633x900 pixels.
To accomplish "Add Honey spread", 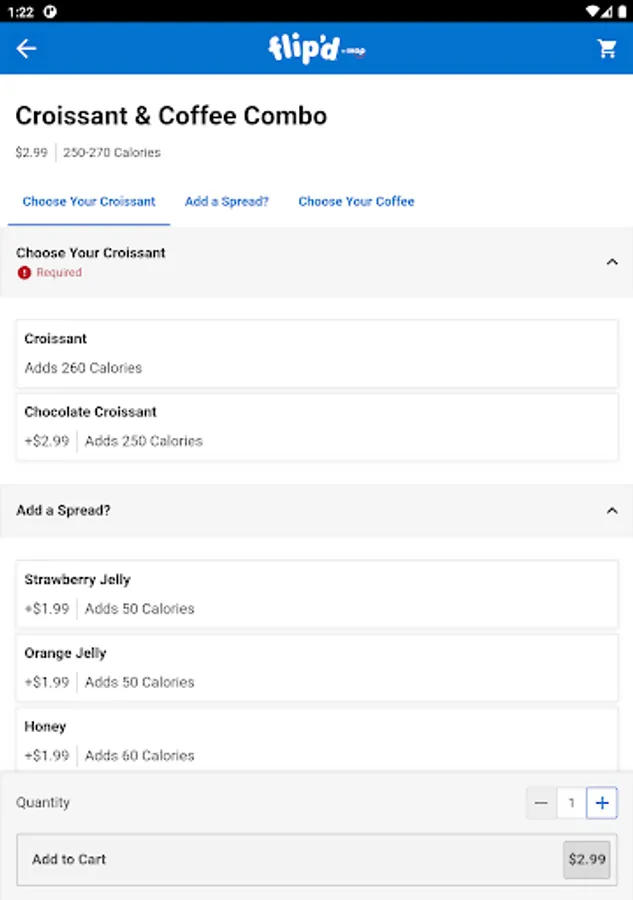I will (x=317, y=739).
